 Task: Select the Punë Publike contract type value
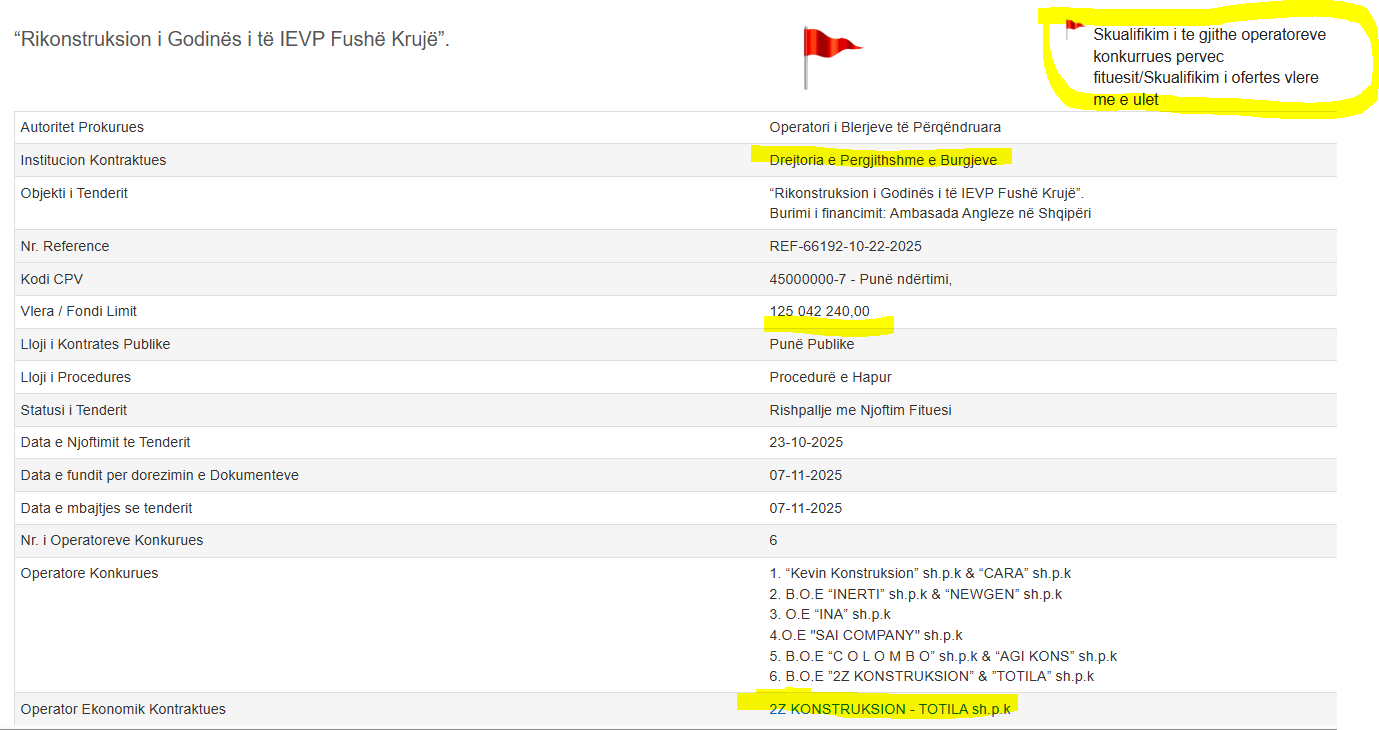tap(811, 344)
